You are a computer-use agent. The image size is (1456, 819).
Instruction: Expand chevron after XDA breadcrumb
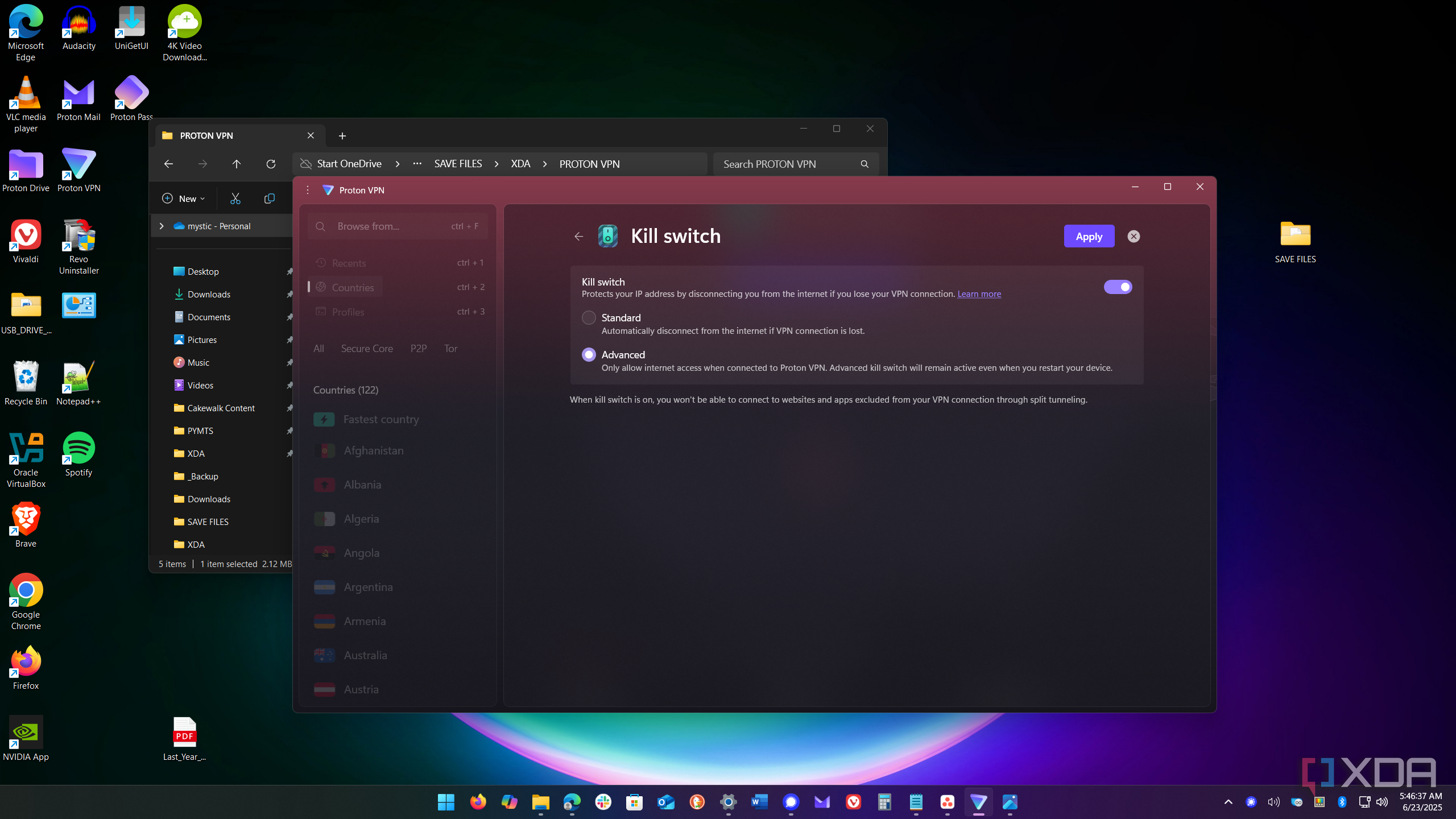(545, 164)
